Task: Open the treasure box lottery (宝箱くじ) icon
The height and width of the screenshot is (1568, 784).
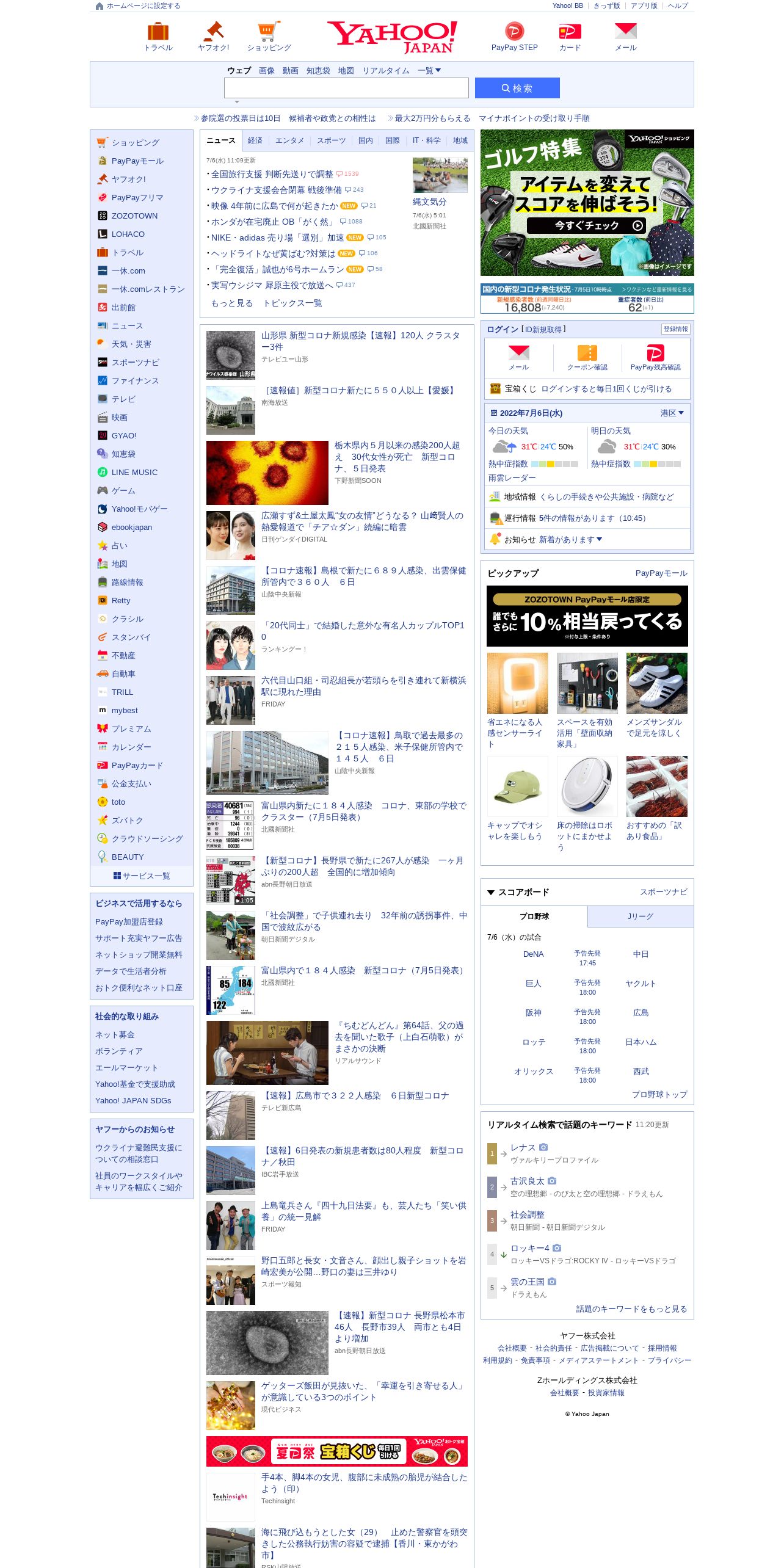Action: [495, 388]
